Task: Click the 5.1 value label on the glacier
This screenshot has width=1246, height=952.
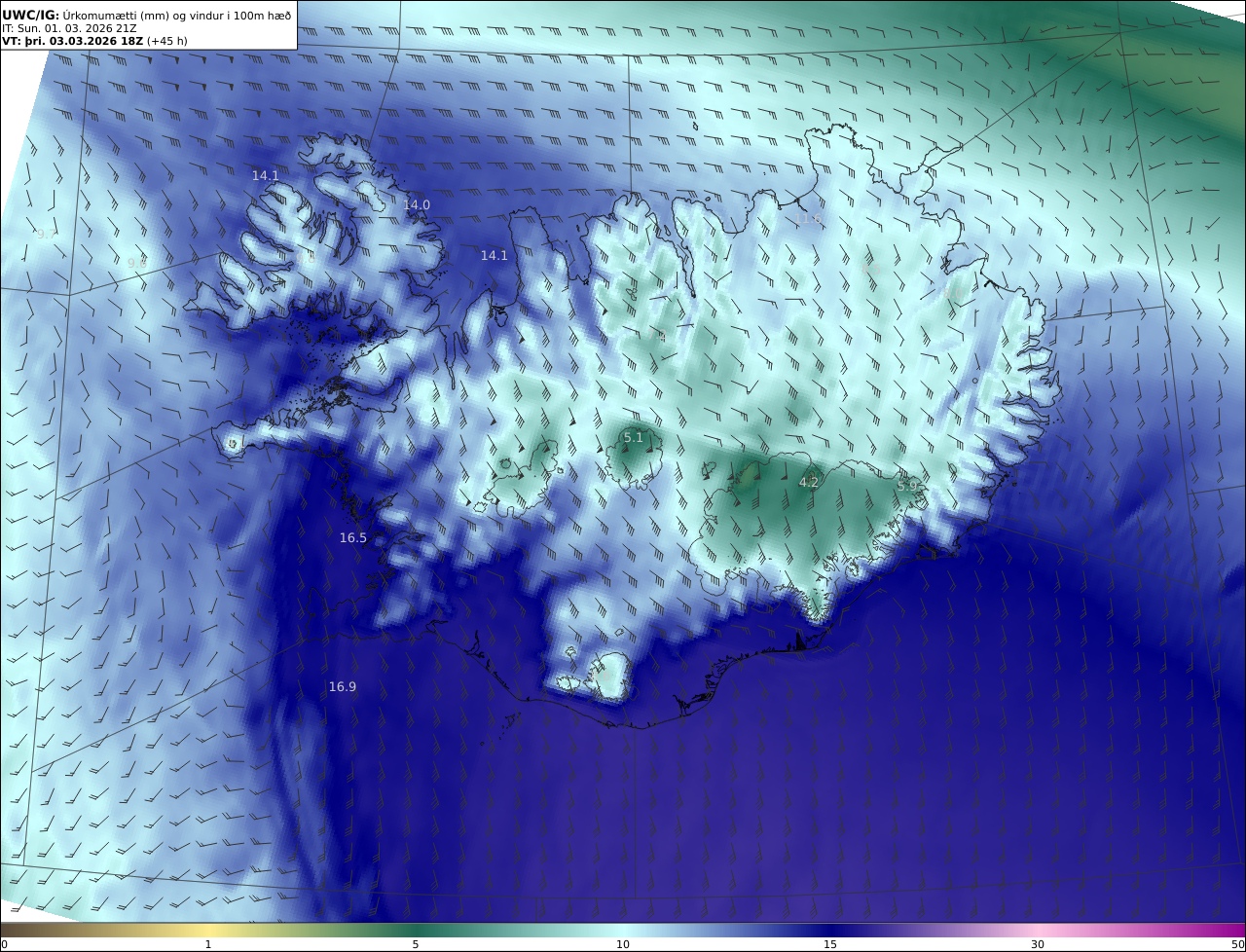Action: (x=634, y=438)
